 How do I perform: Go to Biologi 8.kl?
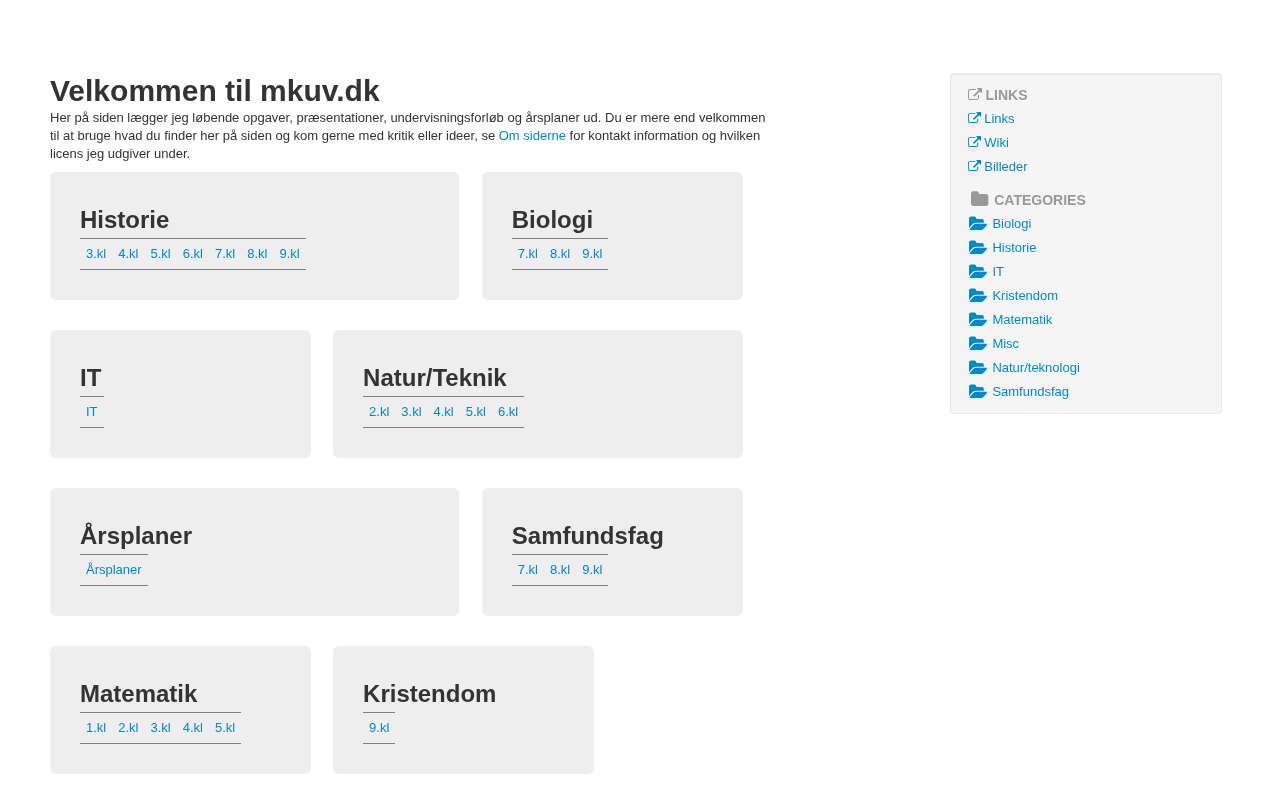[560, 254]
